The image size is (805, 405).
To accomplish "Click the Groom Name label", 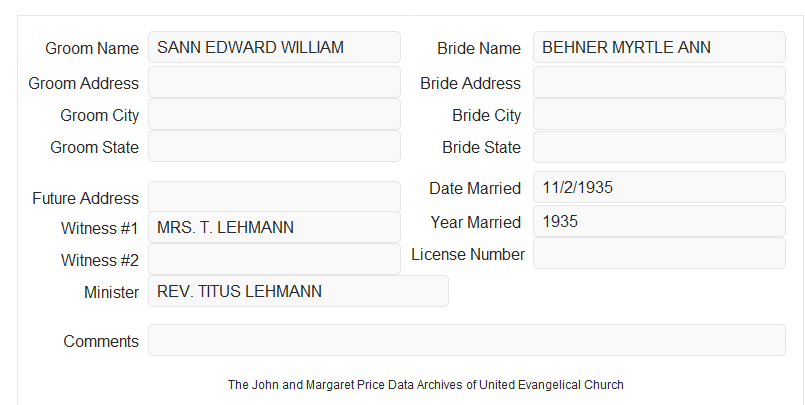I will click(x=92, y=48).
